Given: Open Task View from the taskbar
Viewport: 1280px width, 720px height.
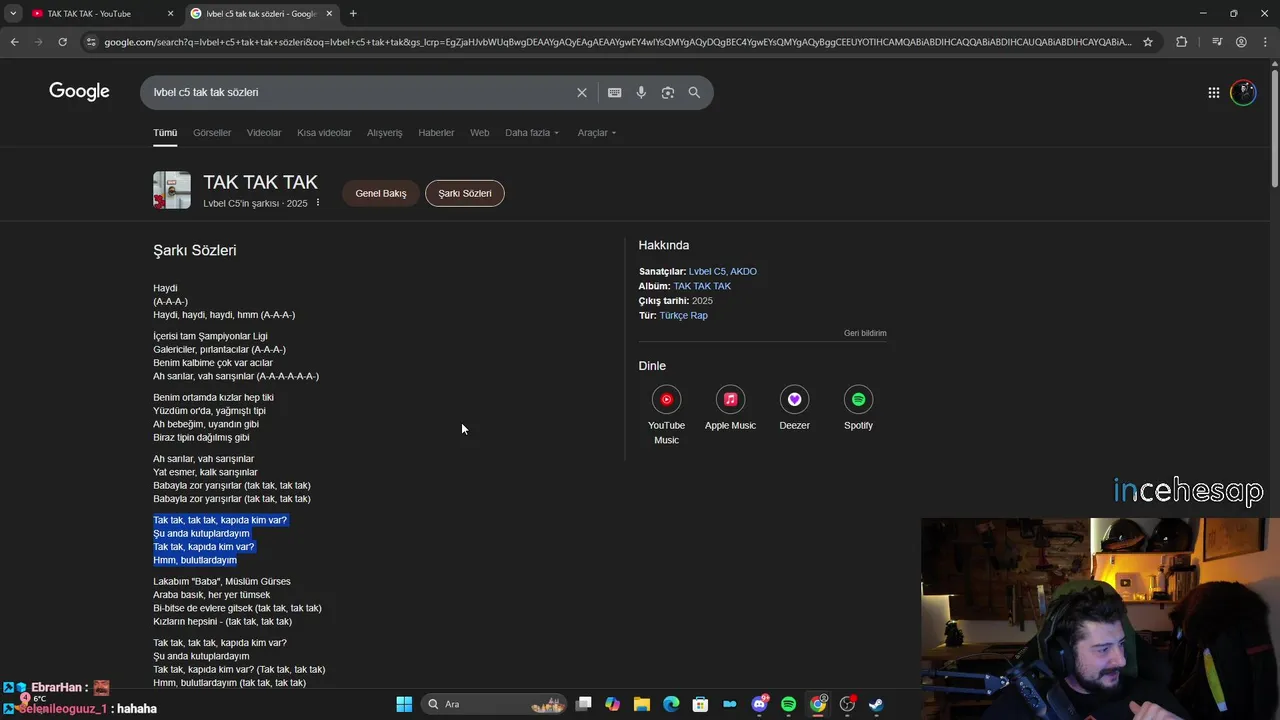Looking at the screenshot, I should click(x=584, y=704).
